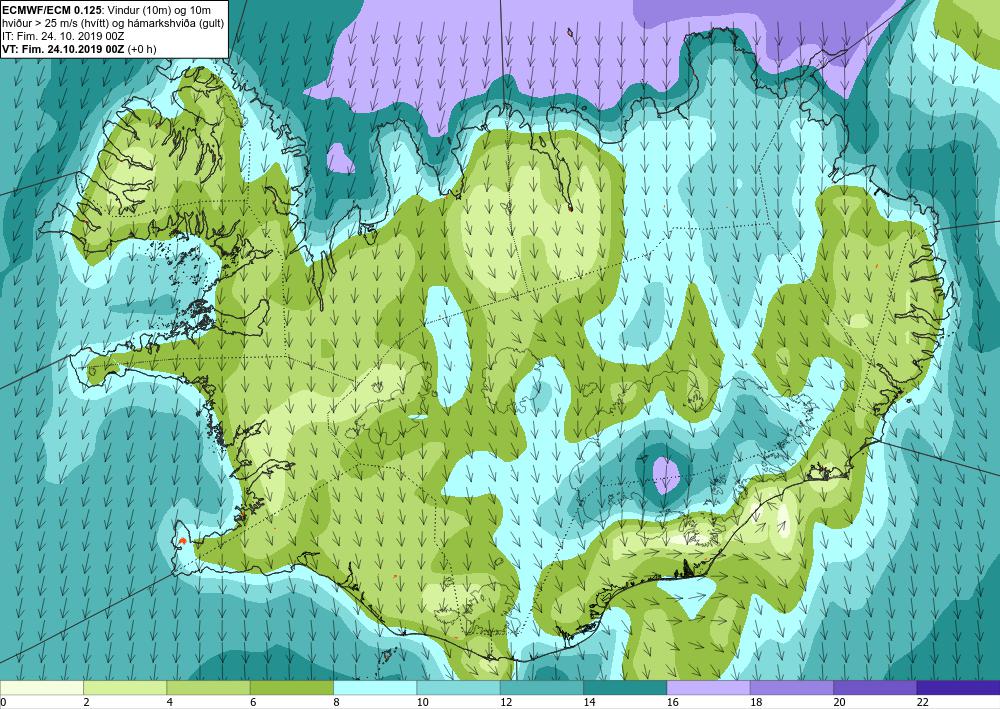Click the legend scale label "12"
The image size is (1000, 709).
505,702
